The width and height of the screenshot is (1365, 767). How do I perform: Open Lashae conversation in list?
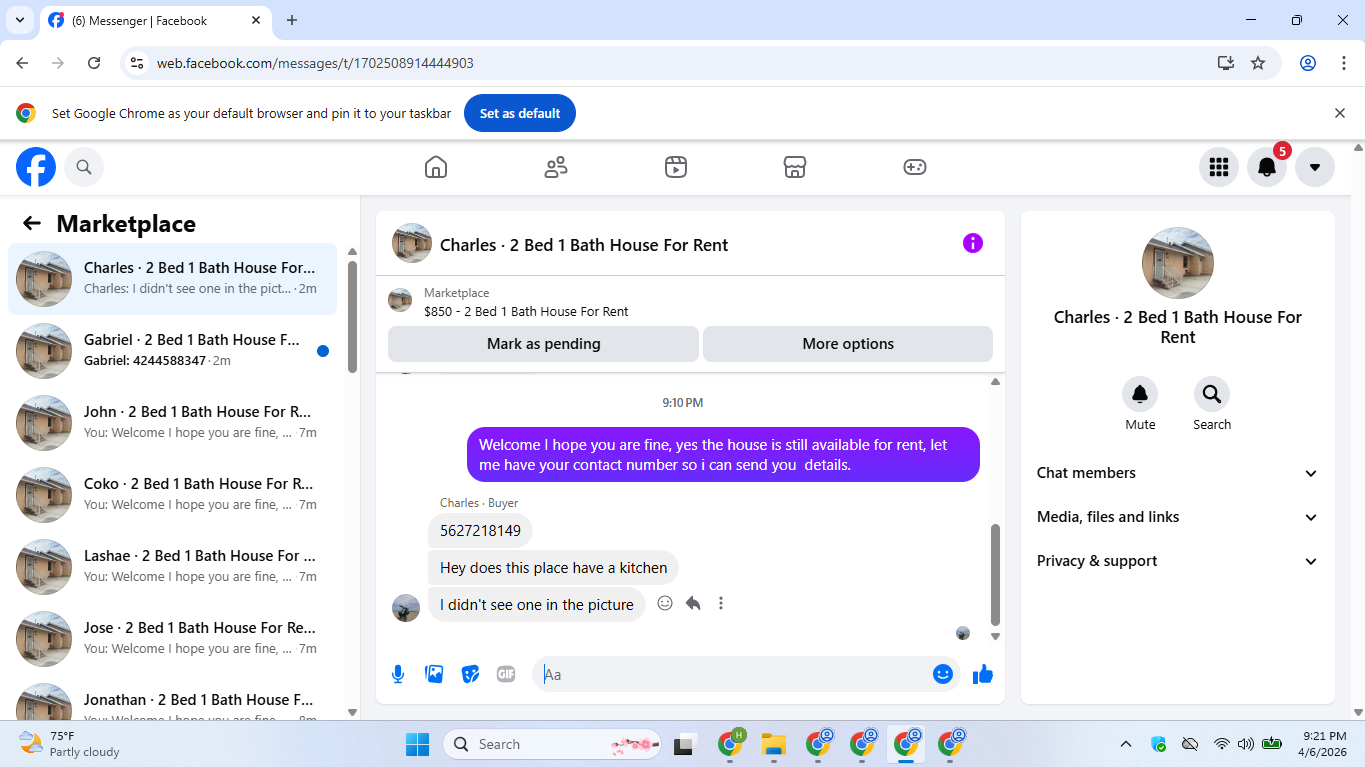(172, 567)
